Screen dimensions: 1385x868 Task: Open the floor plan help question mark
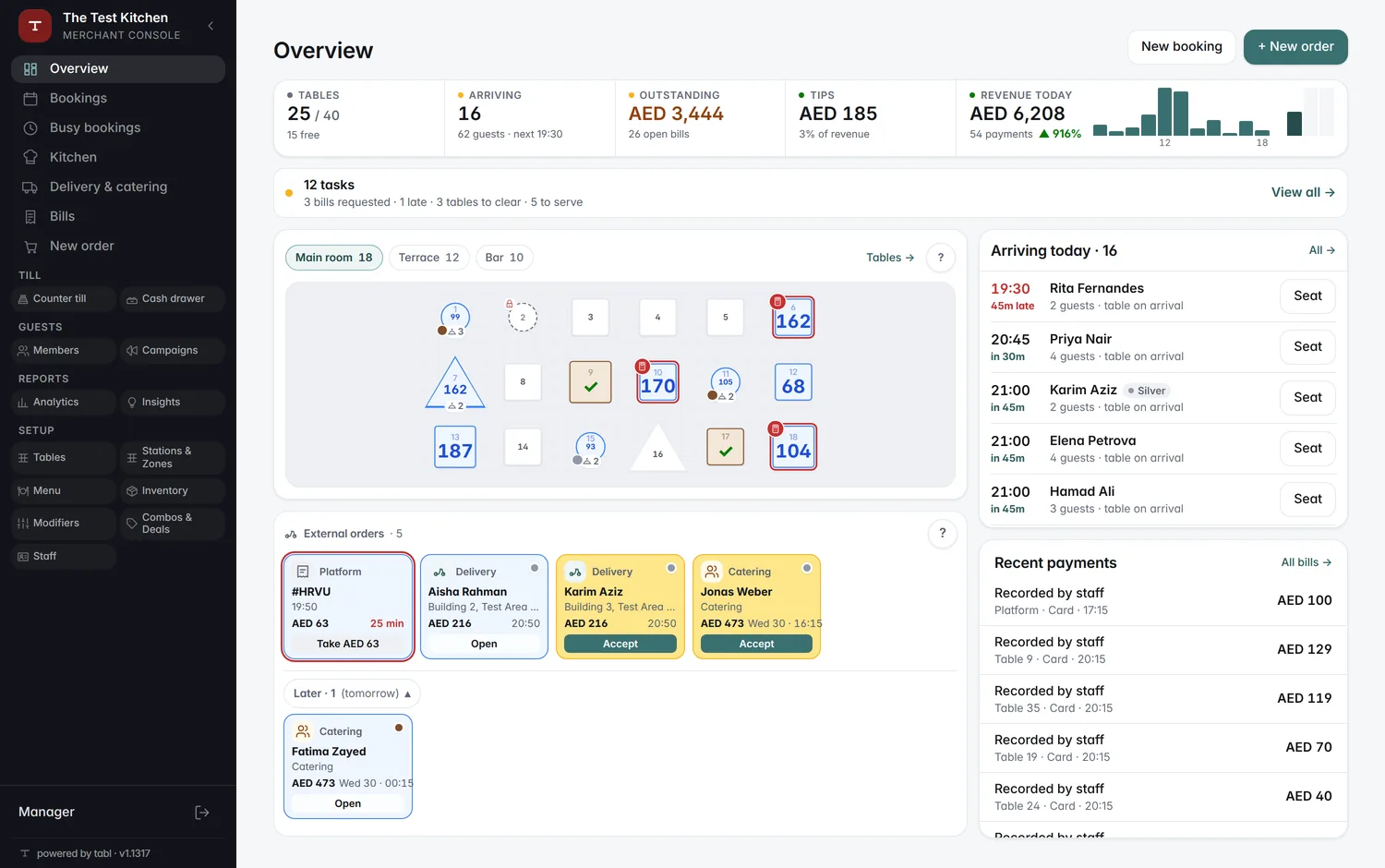click(941, 258)
